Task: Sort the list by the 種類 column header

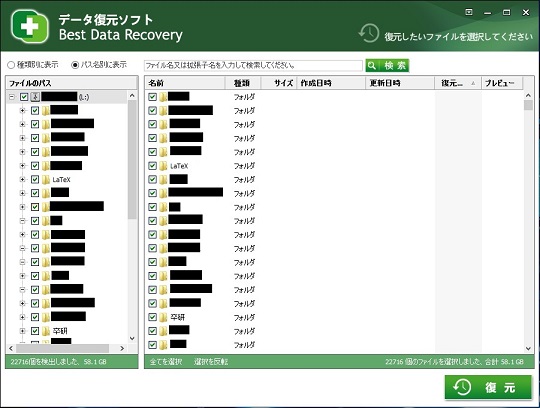Action: tap(242, 83)
